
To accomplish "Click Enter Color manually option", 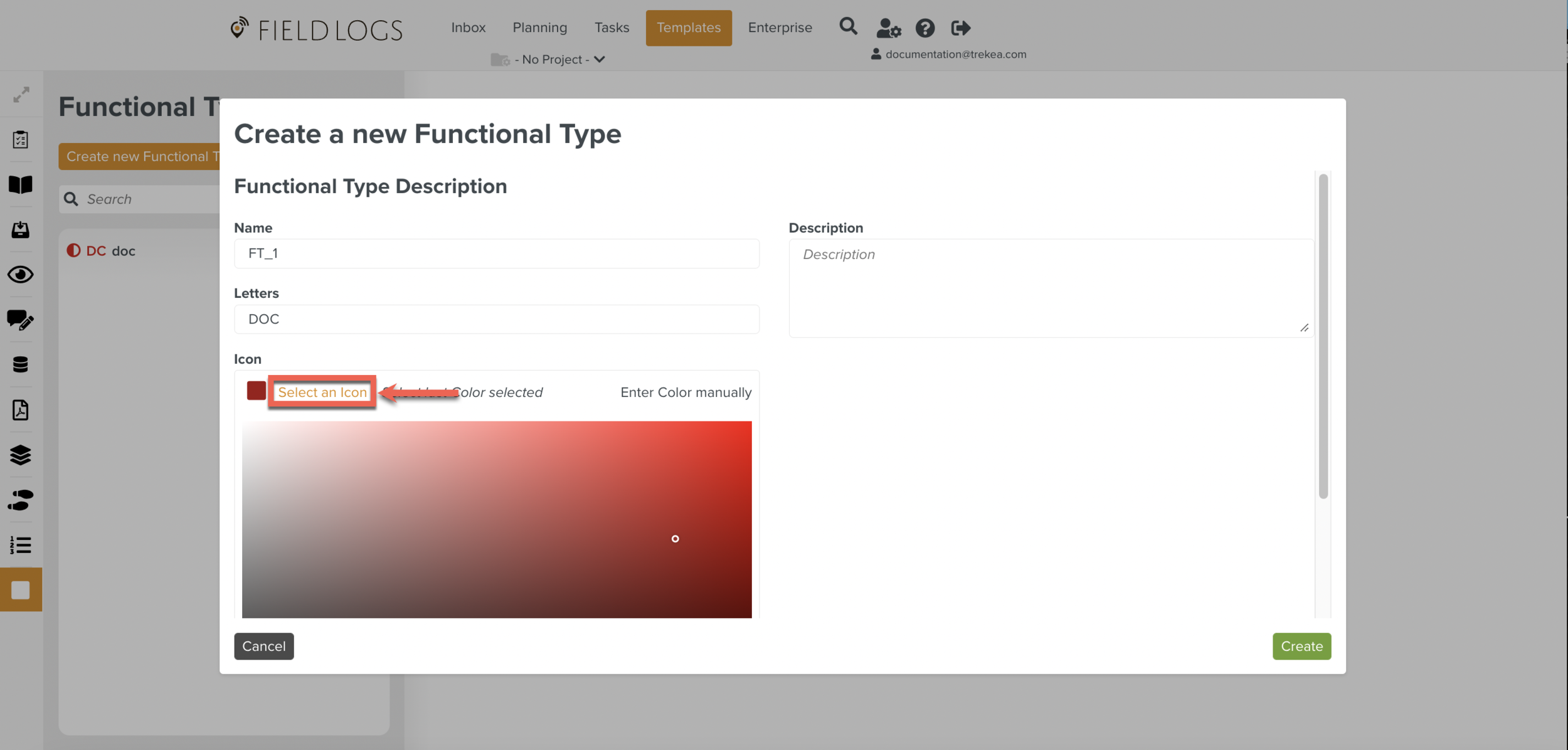I will coord(686,392).
